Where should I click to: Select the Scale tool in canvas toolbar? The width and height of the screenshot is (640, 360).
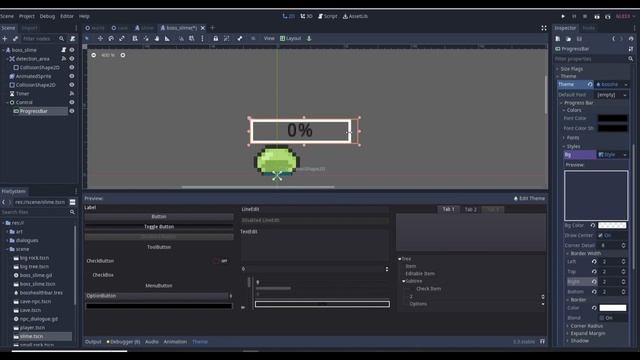[x=122, y=38]
